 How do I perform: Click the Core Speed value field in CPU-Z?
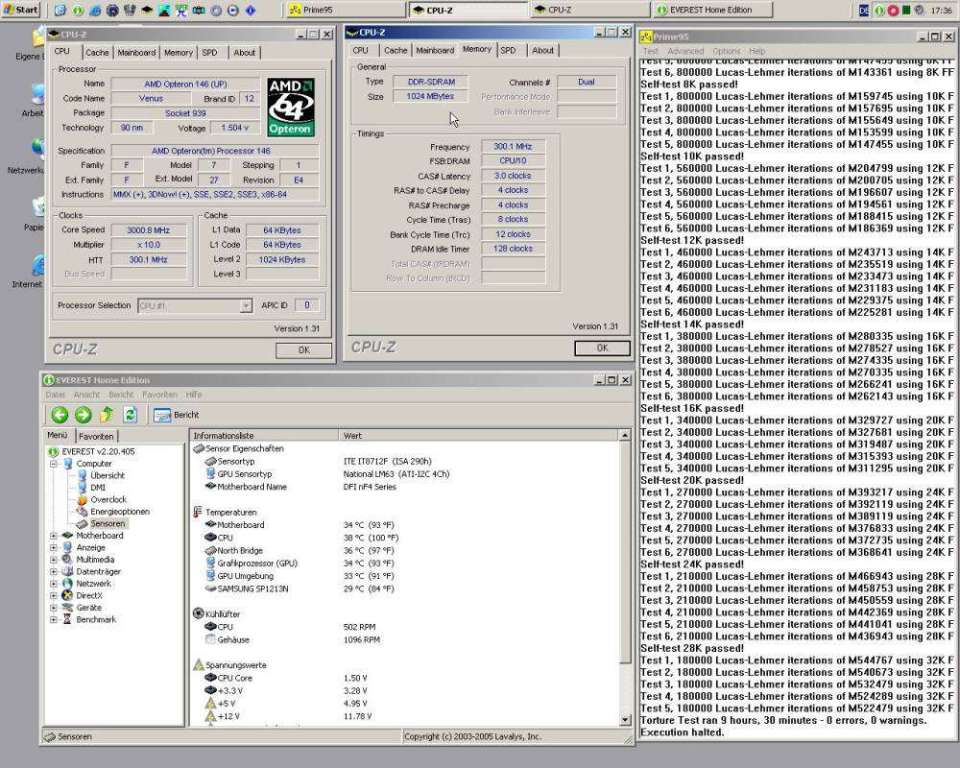coord(149,230)
